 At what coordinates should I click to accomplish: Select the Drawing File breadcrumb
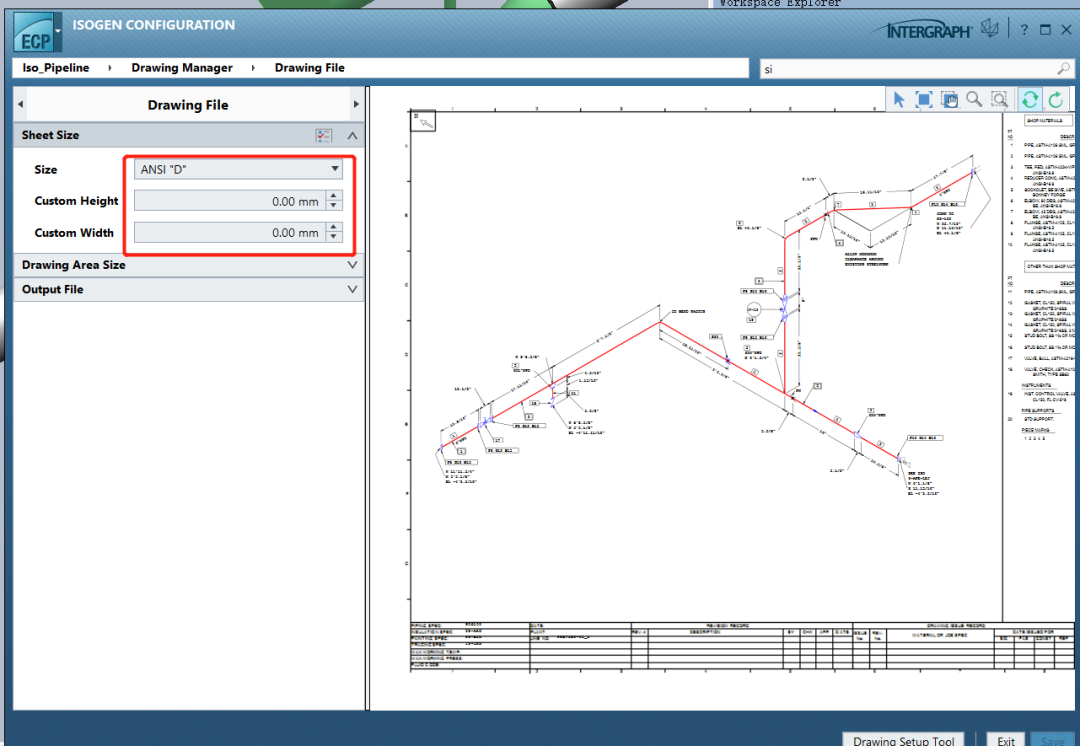(x=309, y=68)
